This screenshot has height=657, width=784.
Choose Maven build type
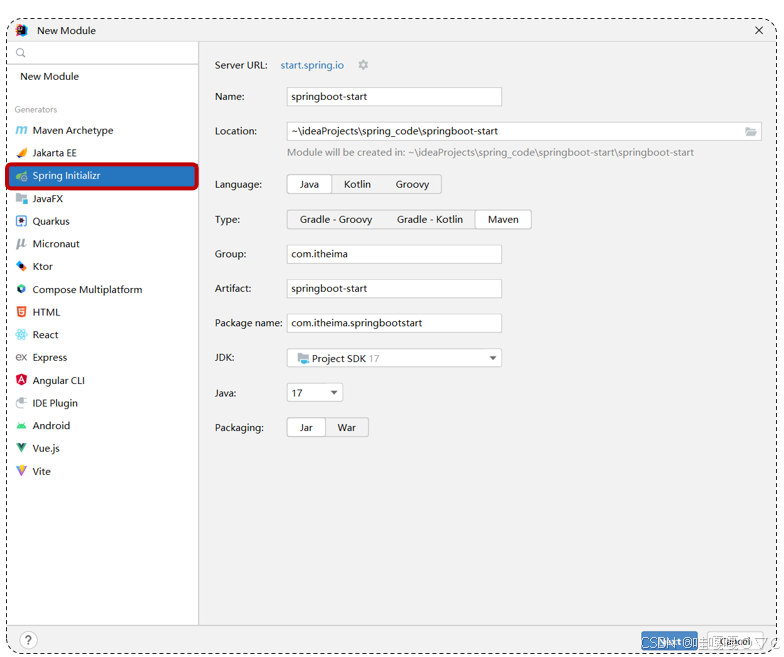coord(503,220)
